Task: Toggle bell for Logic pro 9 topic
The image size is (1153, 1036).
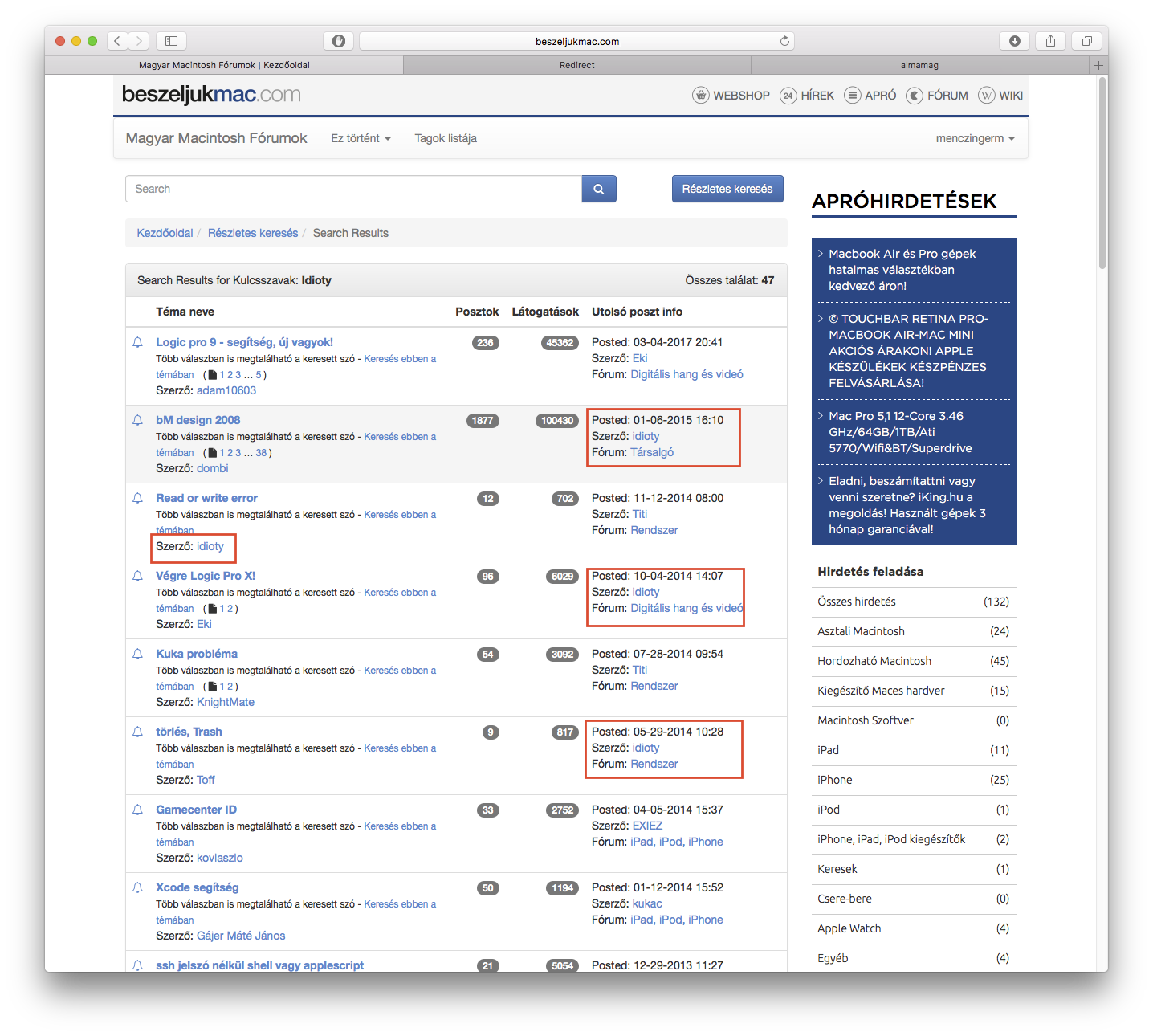Action: pos(138,343)
